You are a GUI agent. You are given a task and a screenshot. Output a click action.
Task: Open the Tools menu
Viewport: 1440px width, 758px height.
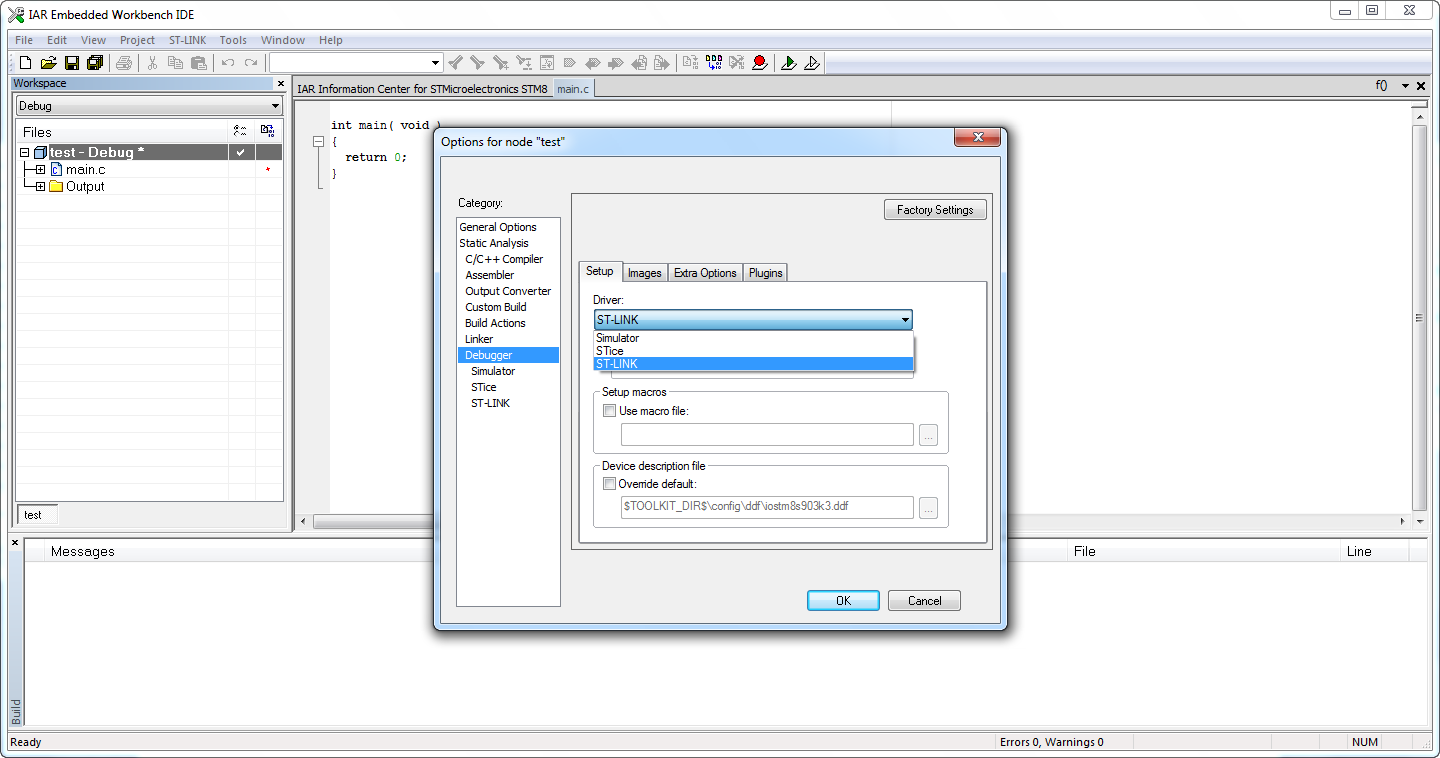pos(233,40)
